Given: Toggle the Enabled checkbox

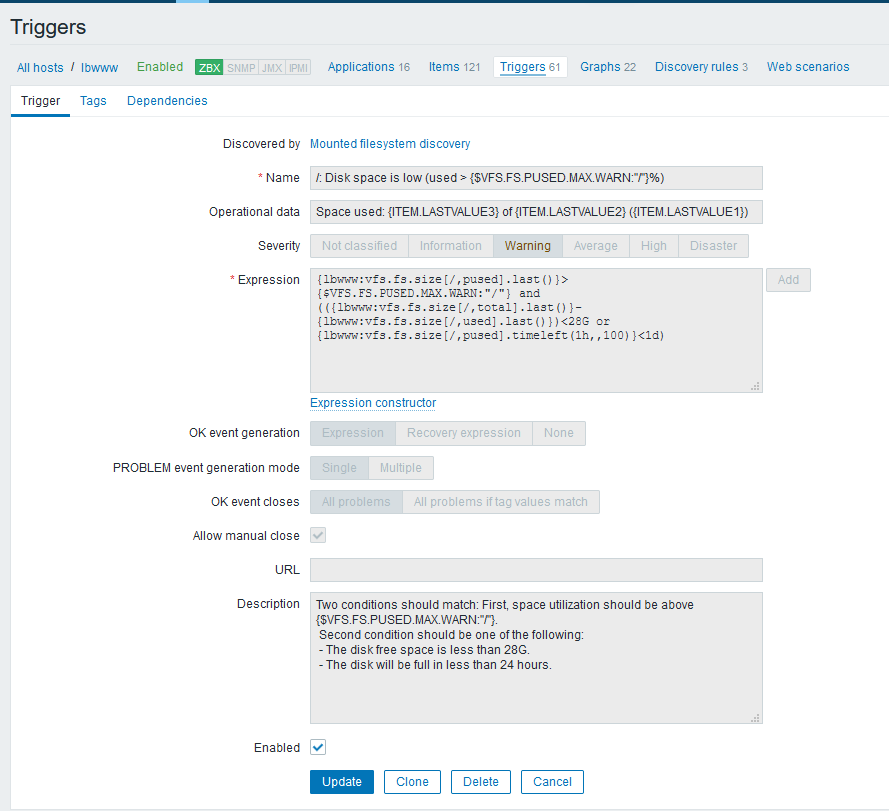Looking at the screenshot, I should point(318,747).
